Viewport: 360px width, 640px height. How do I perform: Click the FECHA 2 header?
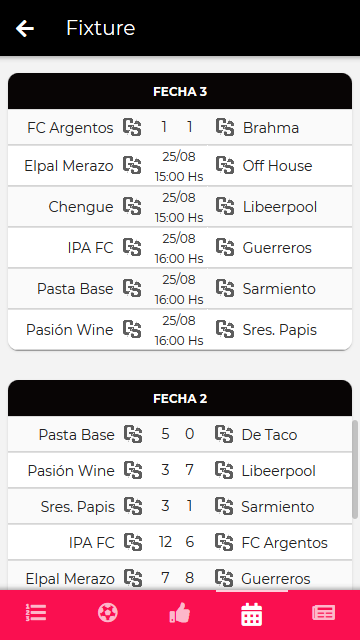180,398
